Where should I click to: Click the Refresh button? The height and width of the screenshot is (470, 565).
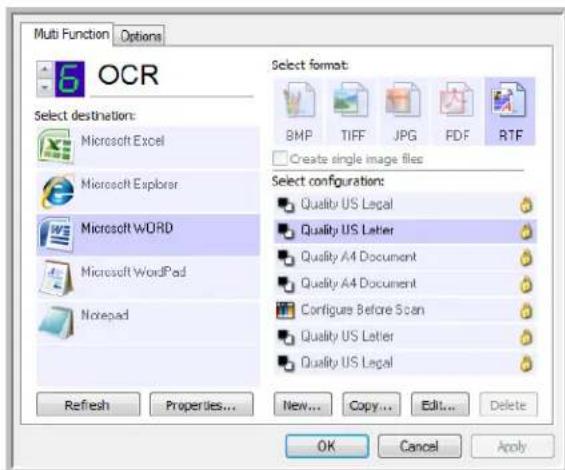tap(88, 405)
